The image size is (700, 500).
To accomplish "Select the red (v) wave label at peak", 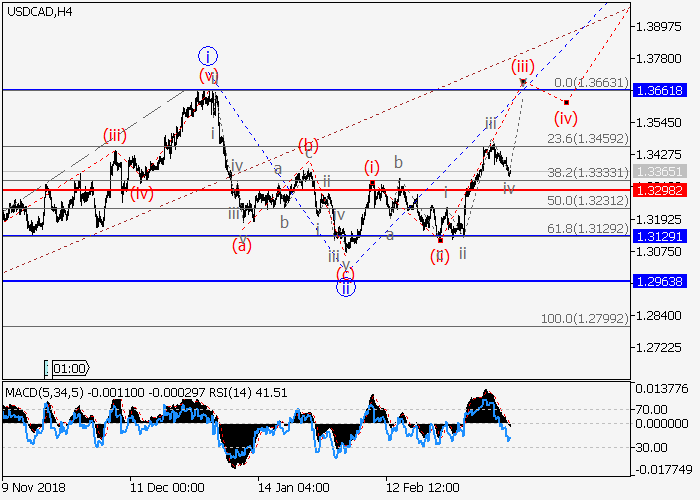I will [x=208, y=77].
